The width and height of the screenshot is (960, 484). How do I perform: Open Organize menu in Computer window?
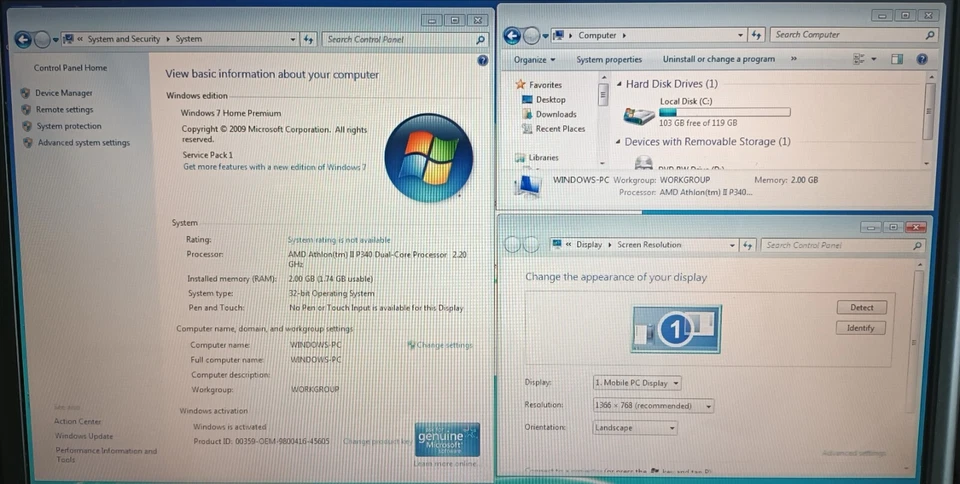click(534, 60)
